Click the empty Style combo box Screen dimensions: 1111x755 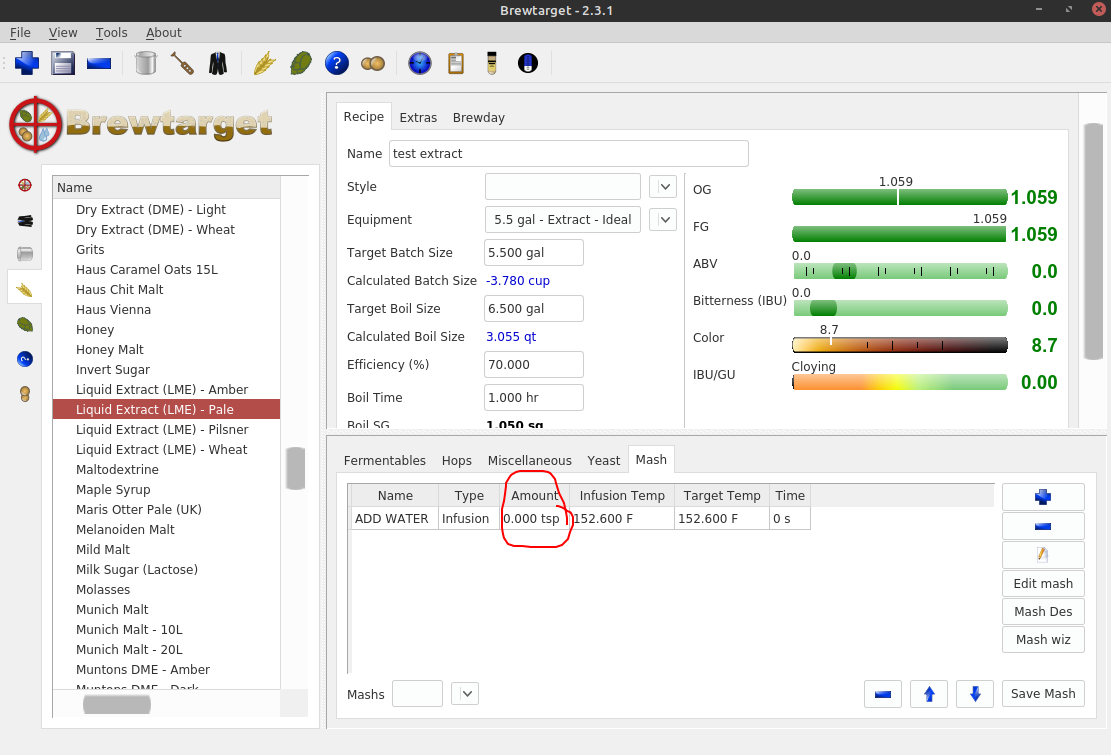pyautogui.click(x=563, y=187)
